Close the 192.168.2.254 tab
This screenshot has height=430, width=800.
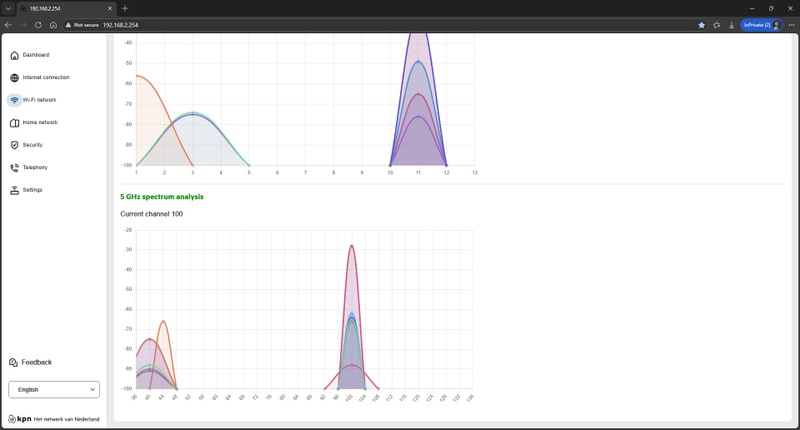pos(110,8)
